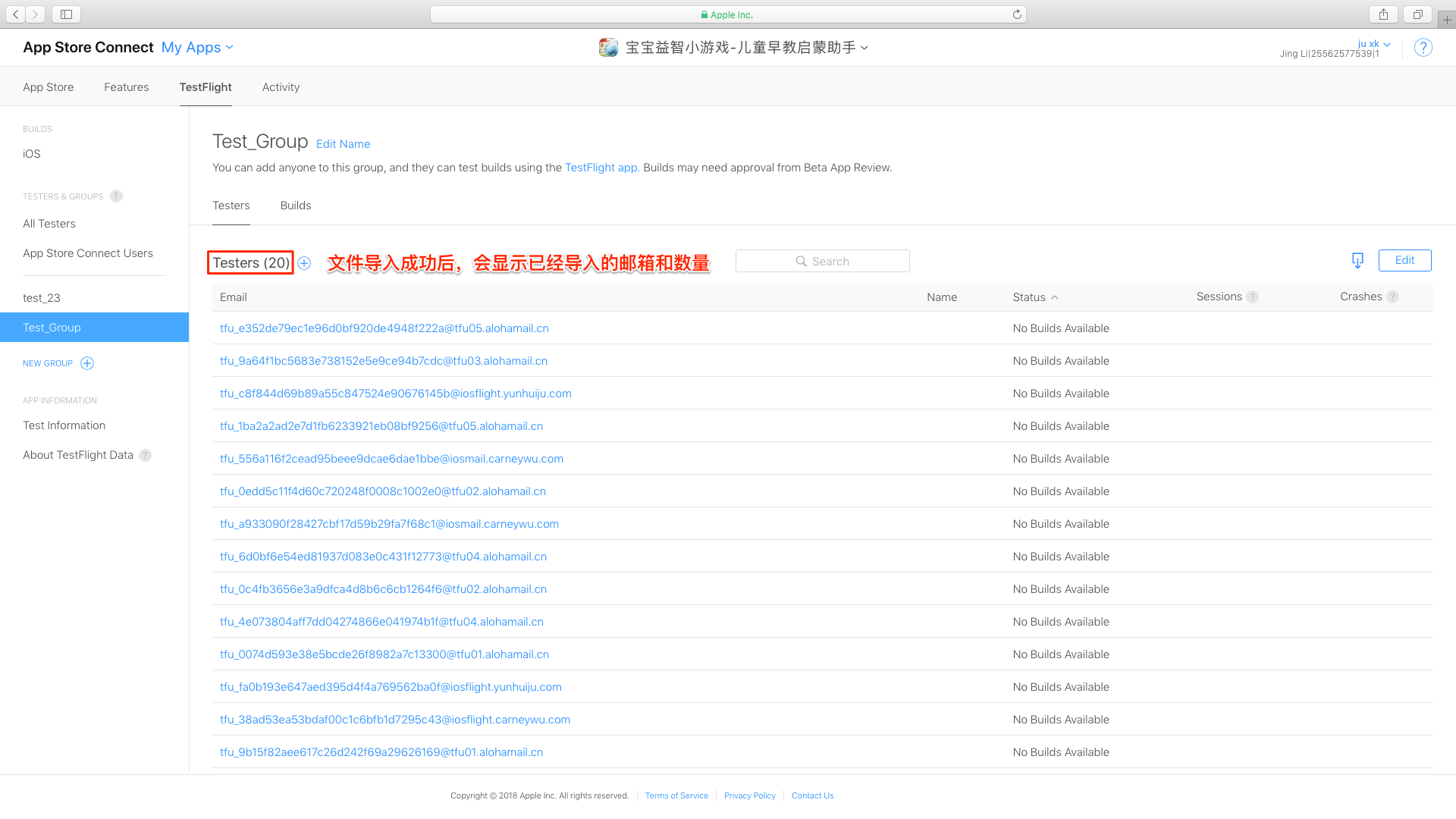Viewport: 1456px width, 819px height.
Task: Open tester tfu_38ad53ea53bdaf00c1c6bfb1d7295c43 email
Action: [x=395, y=720]
